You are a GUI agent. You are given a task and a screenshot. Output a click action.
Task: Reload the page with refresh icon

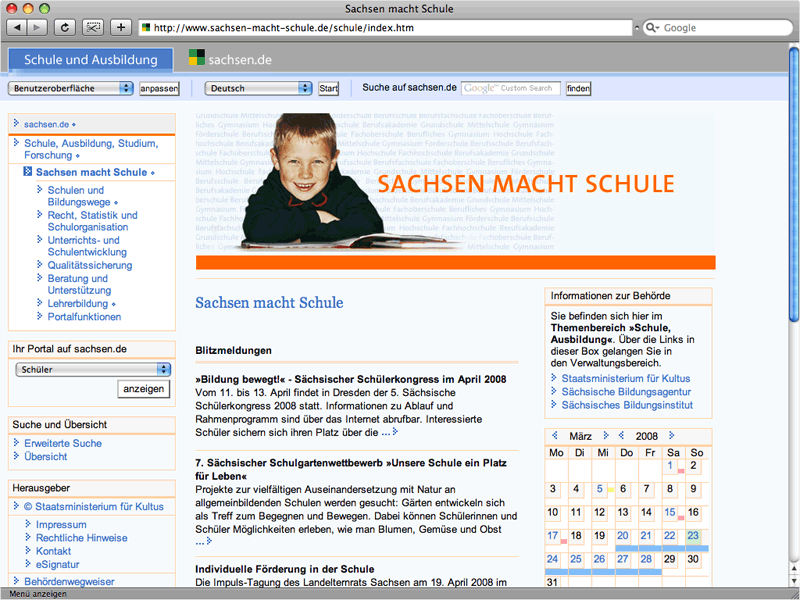(x=66, y=27)
